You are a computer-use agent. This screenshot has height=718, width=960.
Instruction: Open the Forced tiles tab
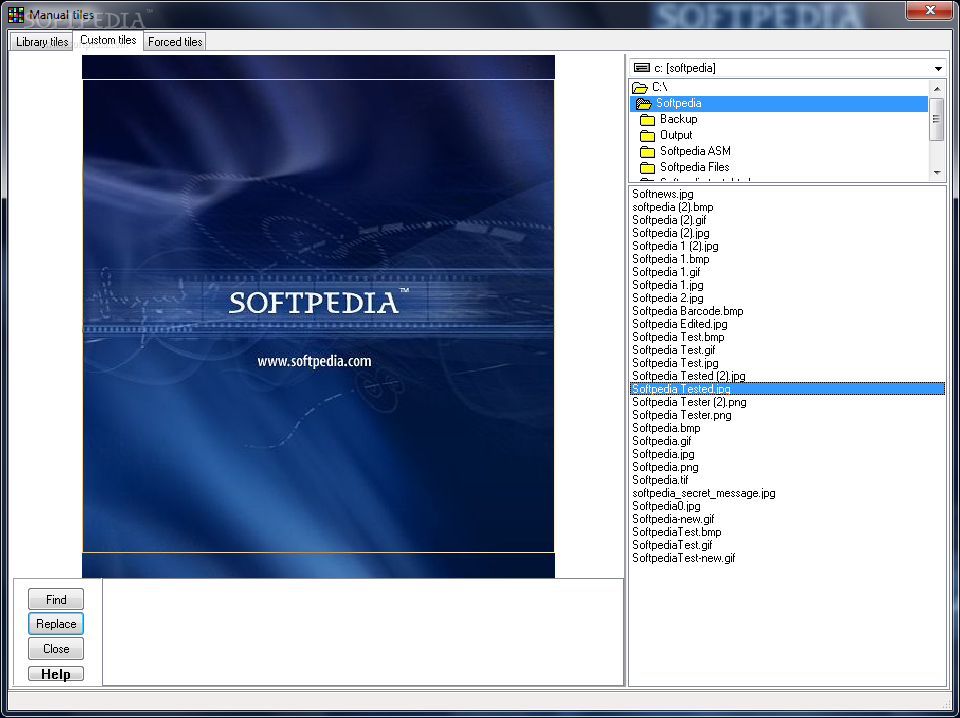click(175, 42)
